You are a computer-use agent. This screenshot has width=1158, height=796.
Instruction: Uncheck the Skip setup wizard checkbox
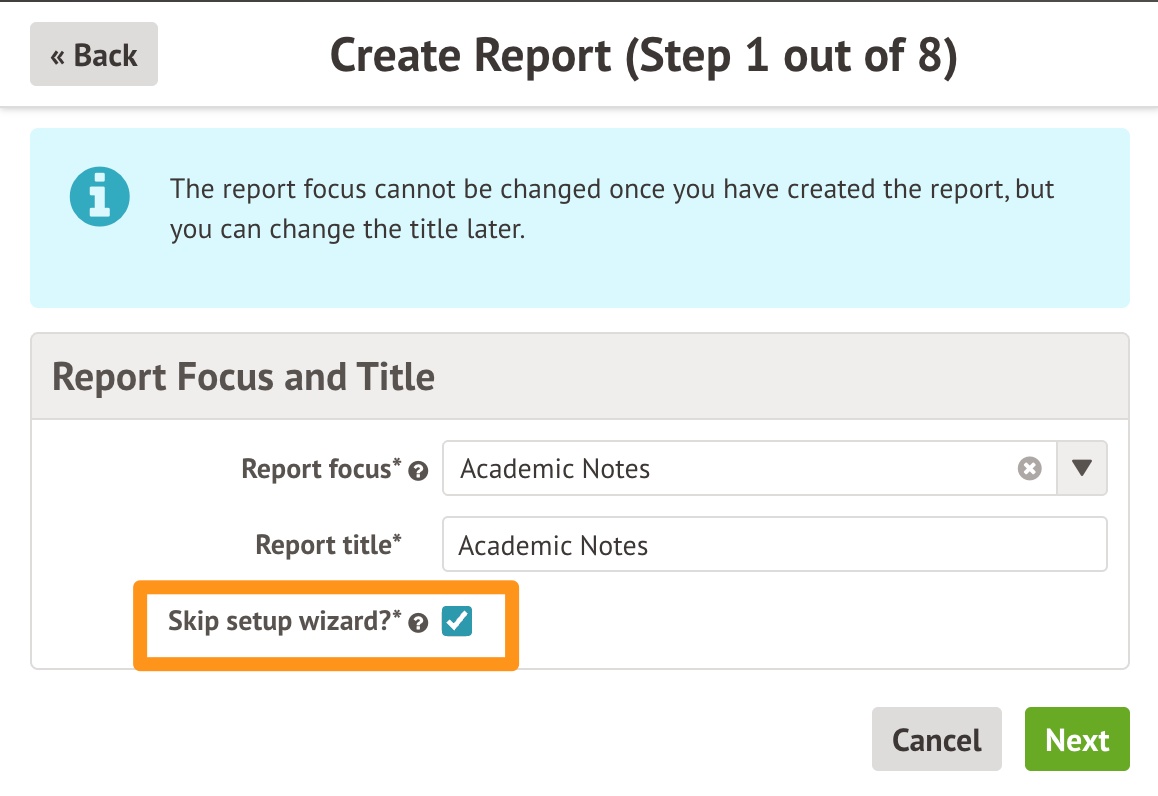coord(457,622)
